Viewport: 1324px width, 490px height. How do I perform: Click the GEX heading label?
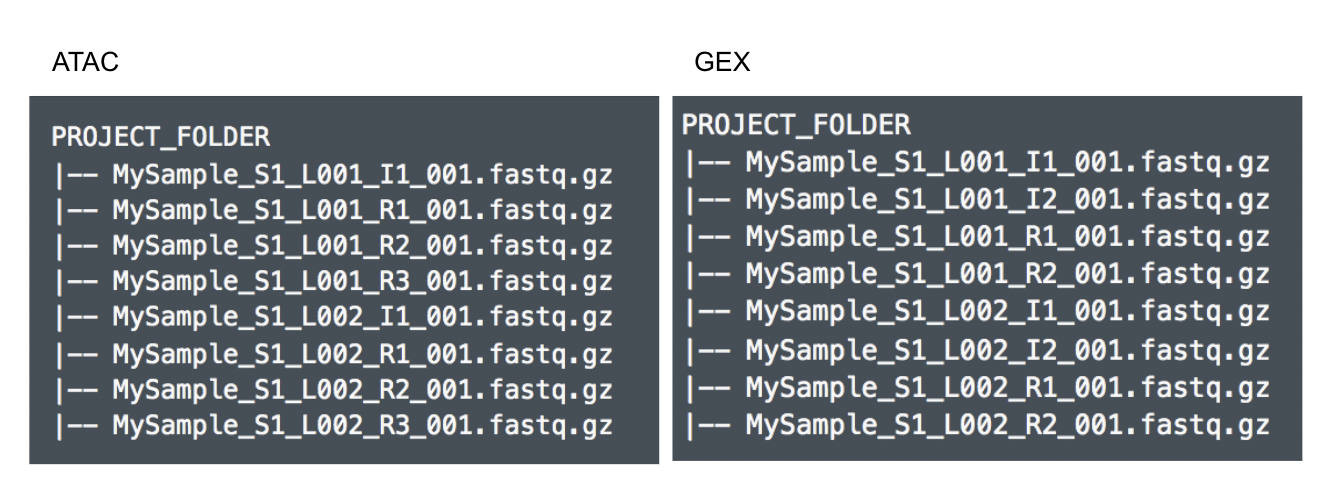point(722,63)
